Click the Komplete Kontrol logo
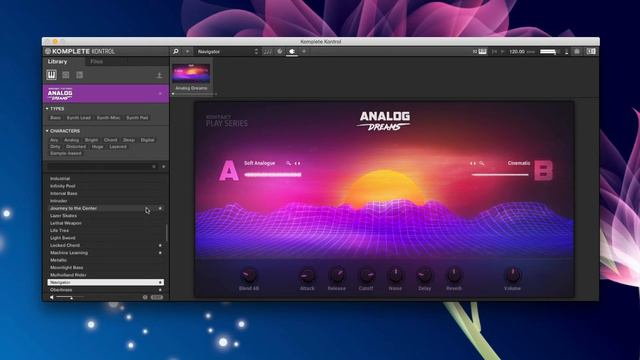The width and height of the screenshot is (640, 360). [x=80, y=51]
